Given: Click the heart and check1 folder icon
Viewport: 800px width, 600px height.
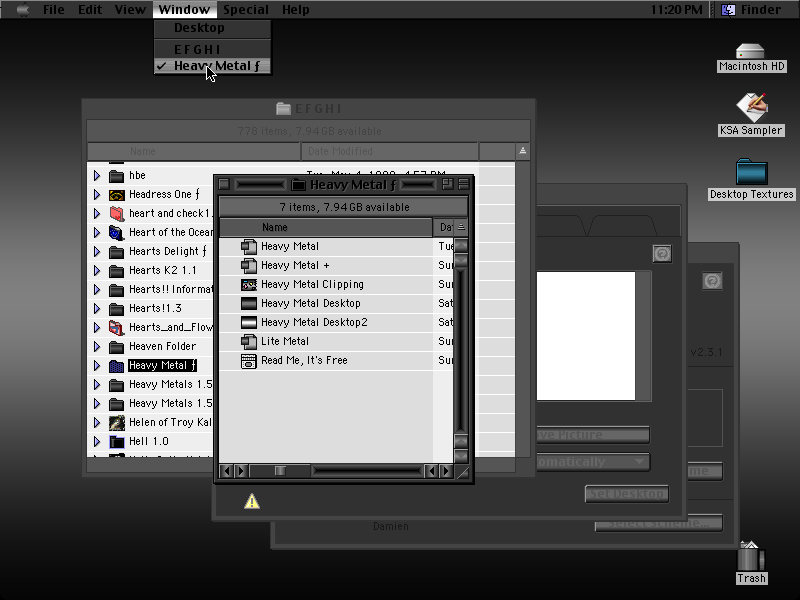Looking at the screenshot, I should (x=117, y=214).
